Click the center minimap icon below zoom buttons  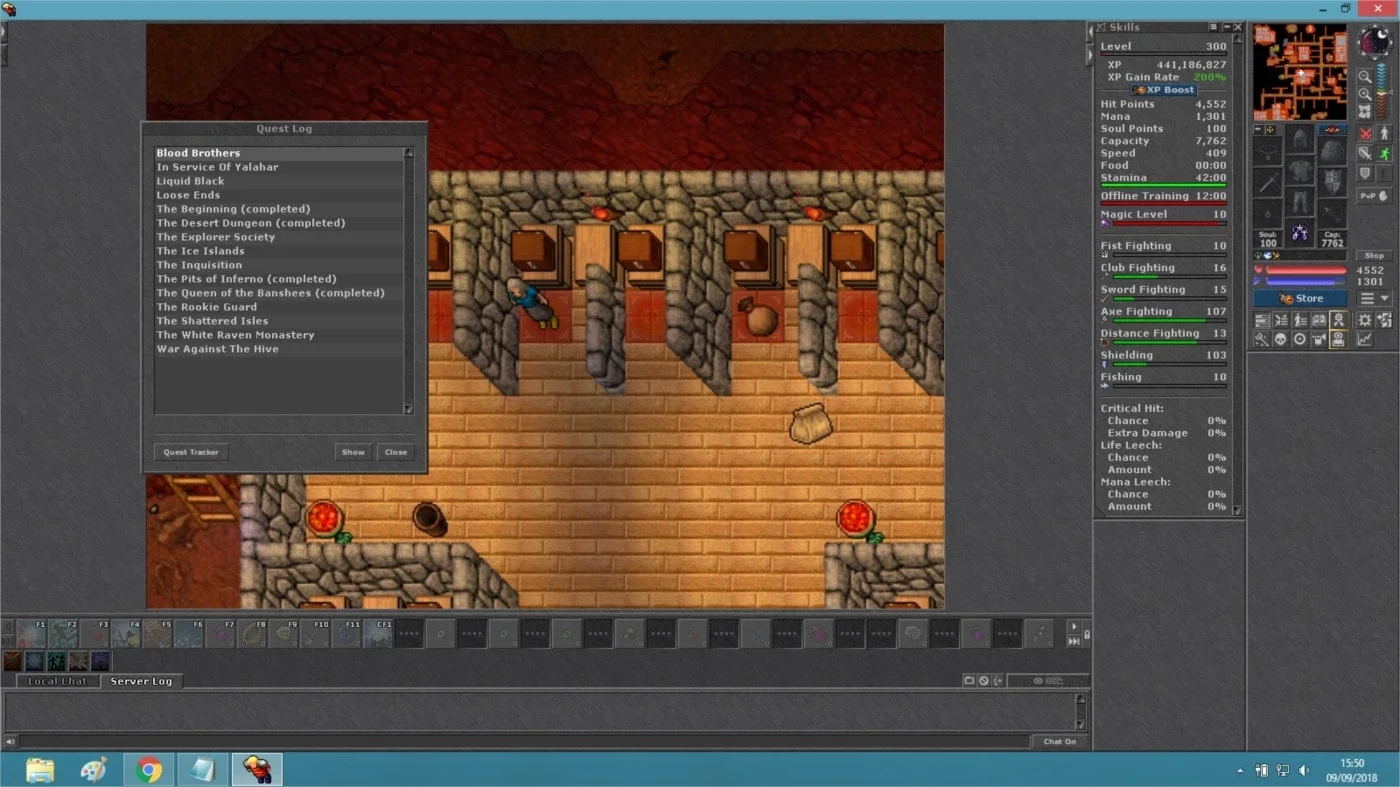(1364, 111)
